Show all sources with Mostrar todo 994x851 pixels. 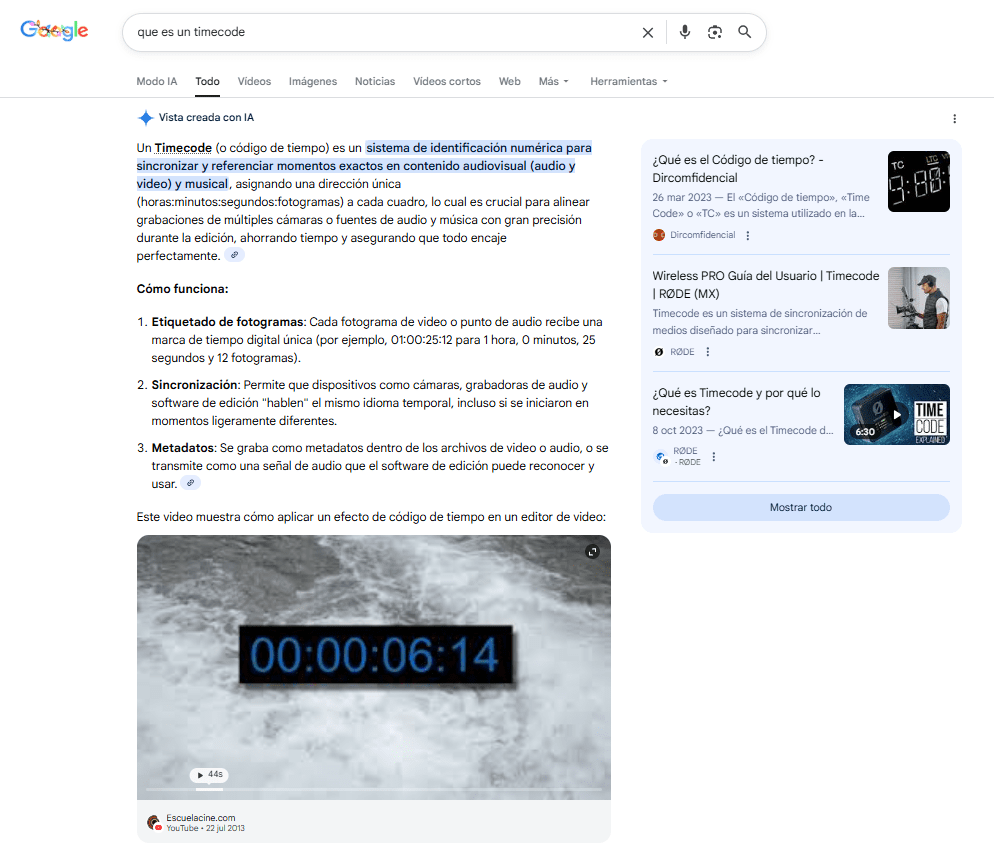point(800,507)
